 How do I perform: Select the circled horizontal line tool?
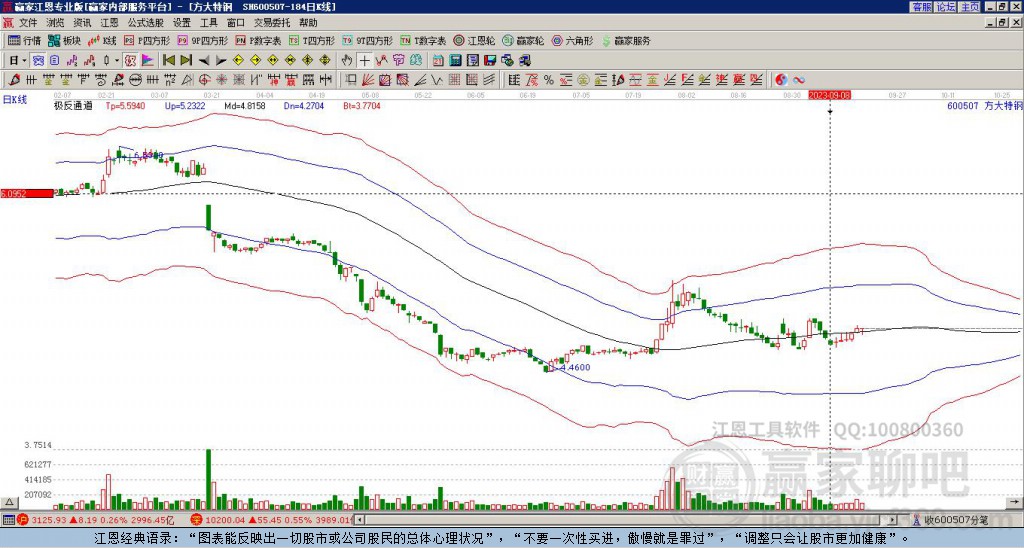[135, 80]
